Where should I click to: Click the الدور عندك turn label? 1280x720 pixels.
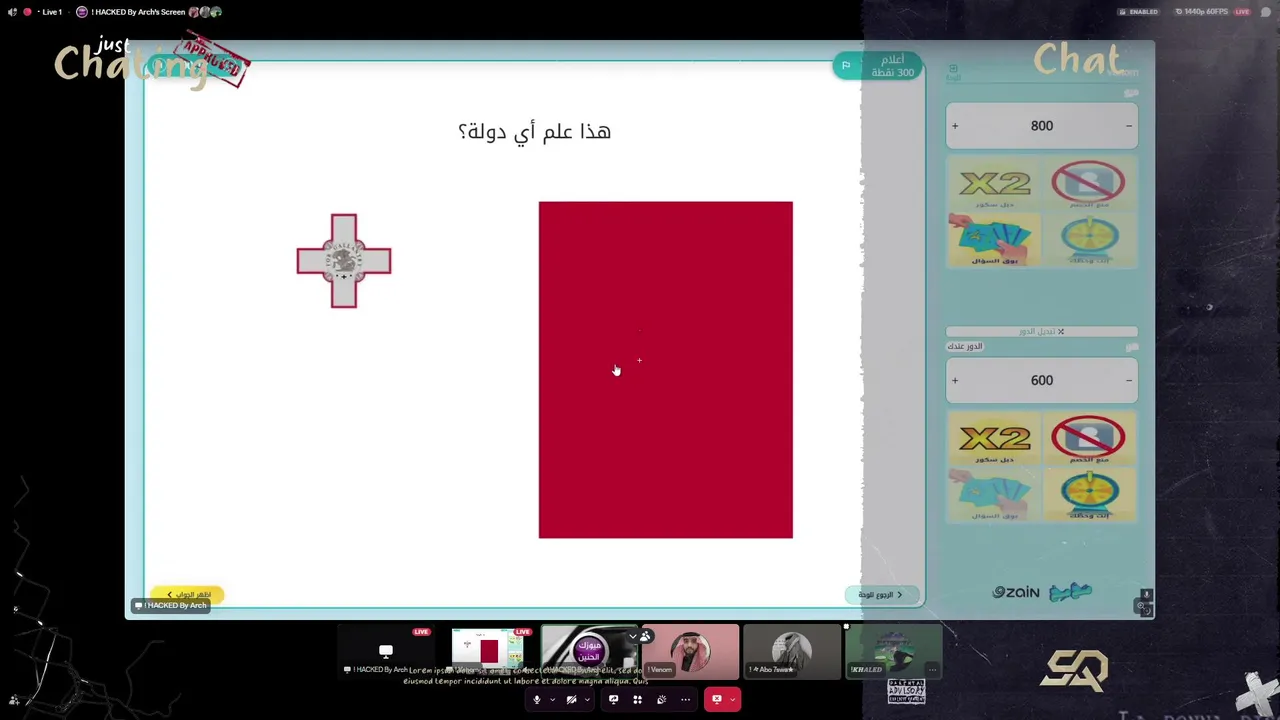pos(965,346)
